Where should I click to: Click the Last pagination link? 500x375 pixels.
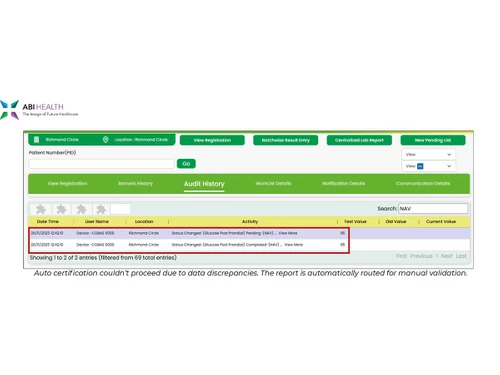tap(461, 256)
